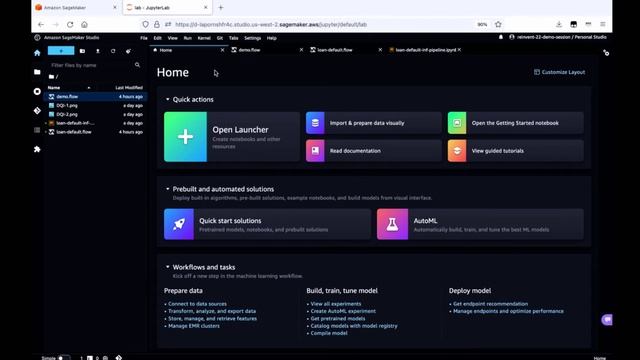The width and height of the screenshot is (640, 360).
Task: Collapse Prebuilt and automated solutions section
Action: pyautogui.click(x=167, y=189)
